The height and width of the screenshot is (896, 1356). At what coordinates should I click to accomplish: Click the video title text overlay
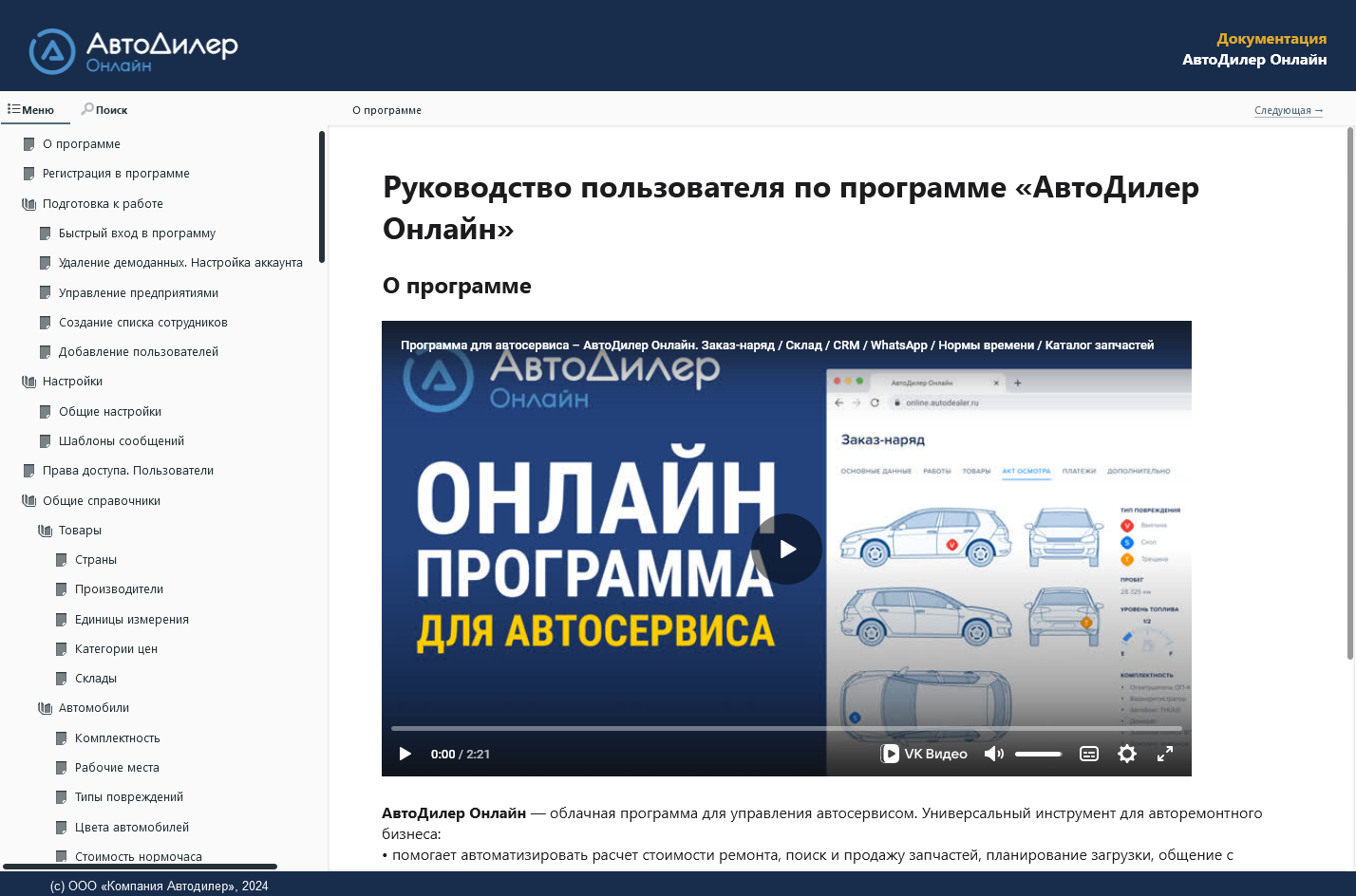pyautogui.click(x=777, y=345)
